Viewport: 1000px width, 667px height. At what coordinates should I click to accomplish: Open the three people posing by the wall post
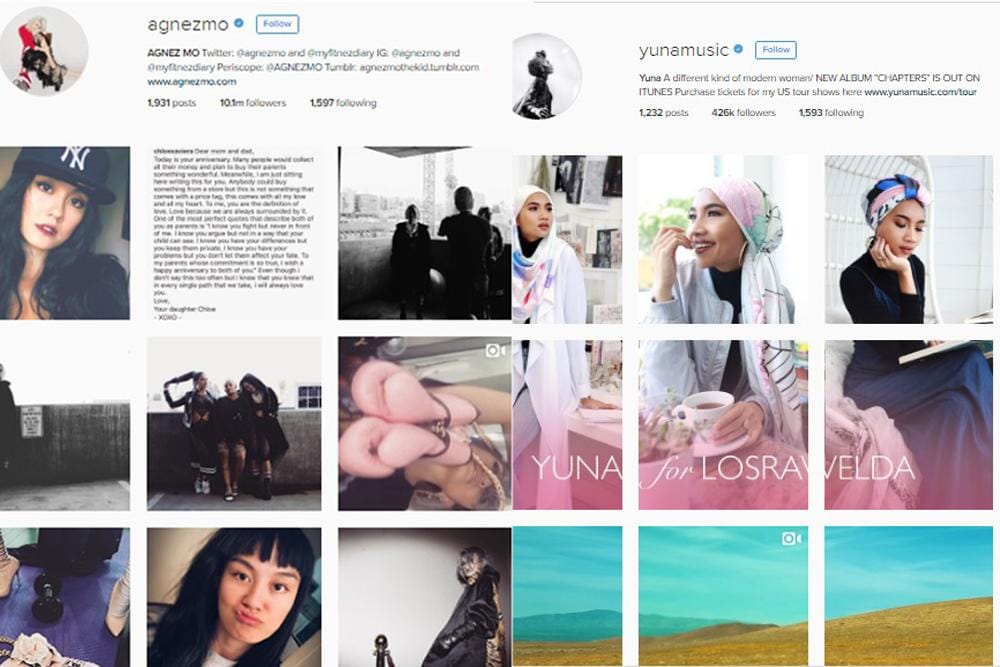pos(234,423)
